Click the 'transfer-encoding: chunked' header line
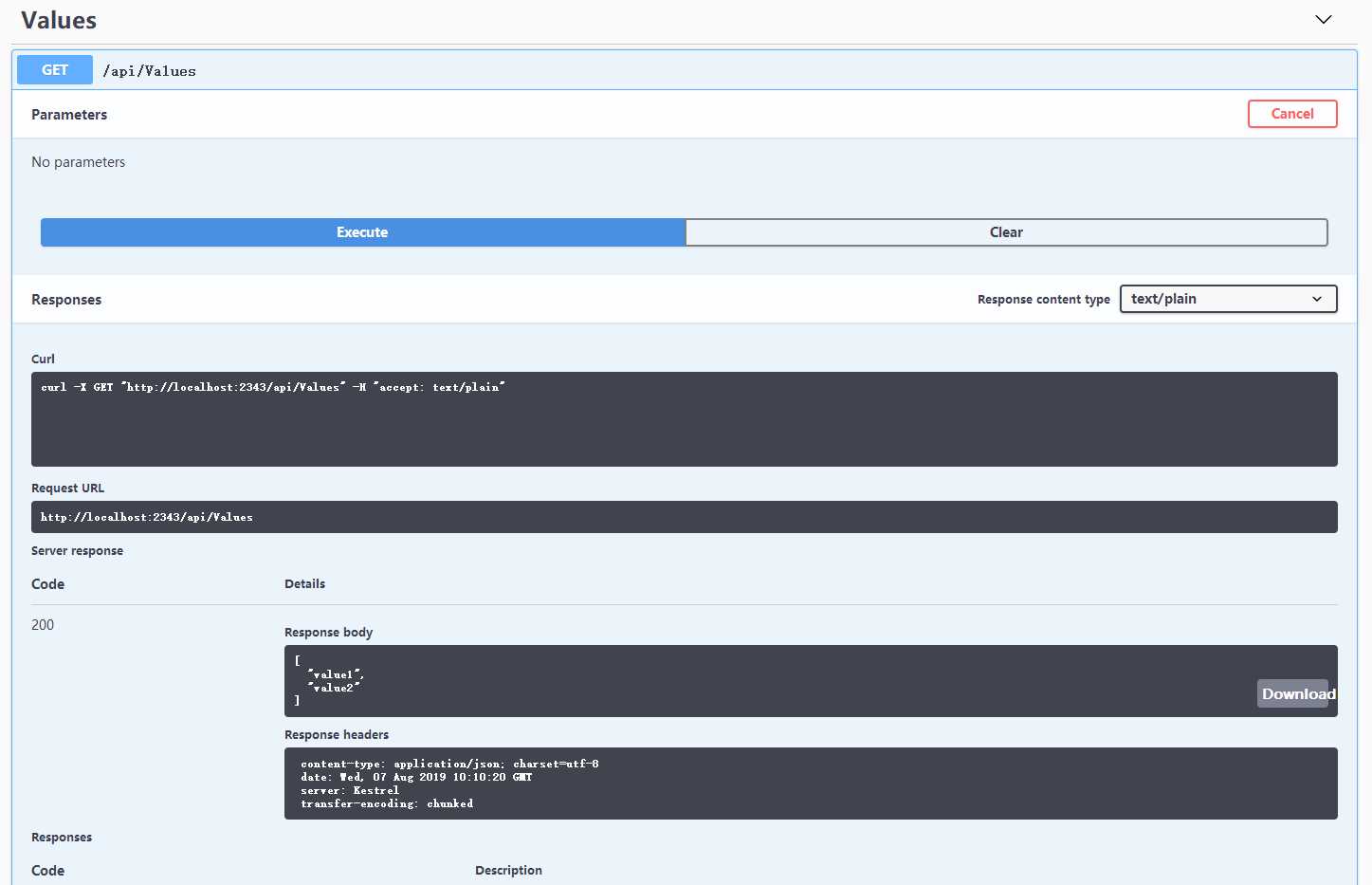The image size is (1372, 885). click(387, 803)
